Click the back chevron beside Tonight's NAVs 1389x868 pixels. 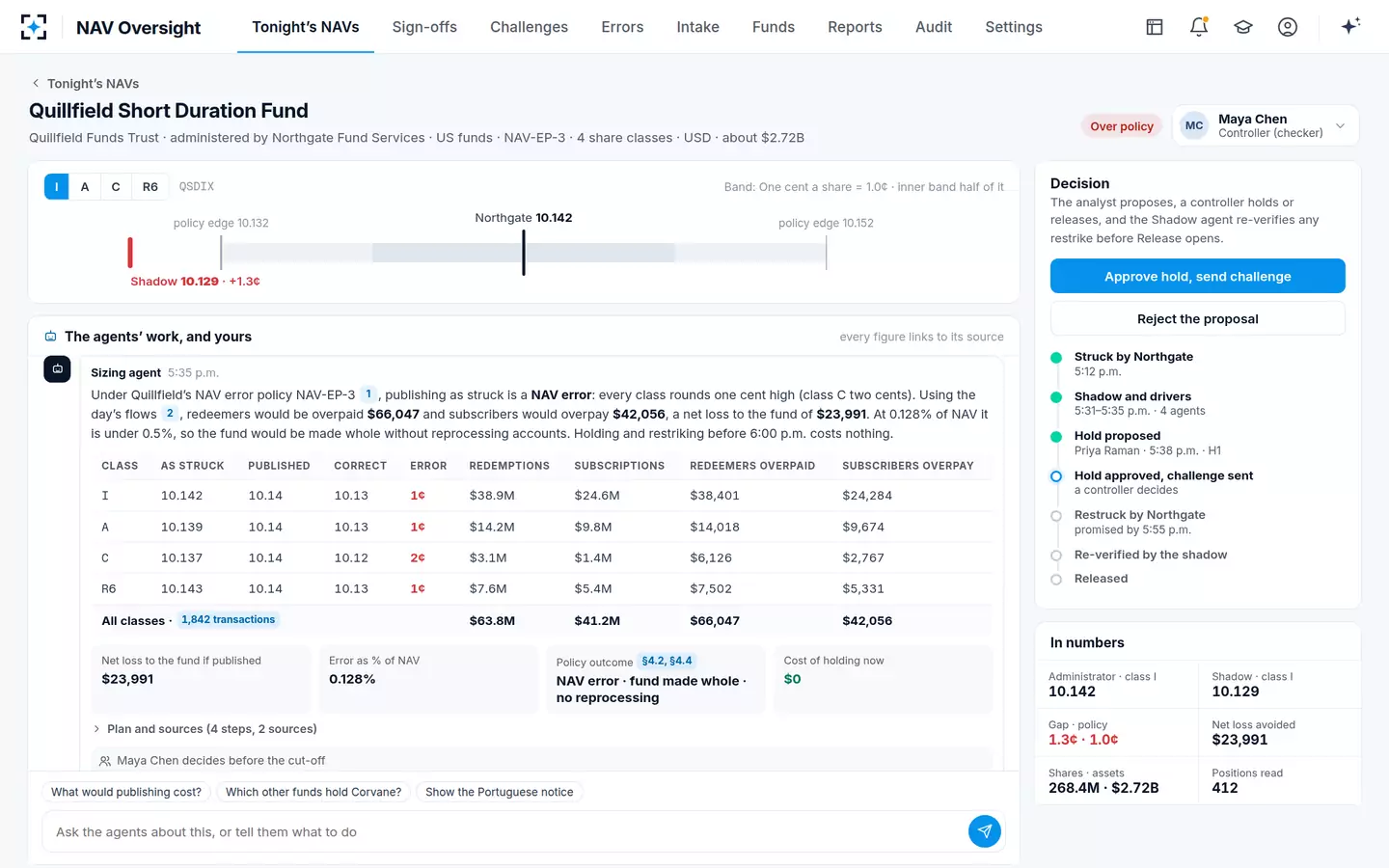[x=36, y=84]
